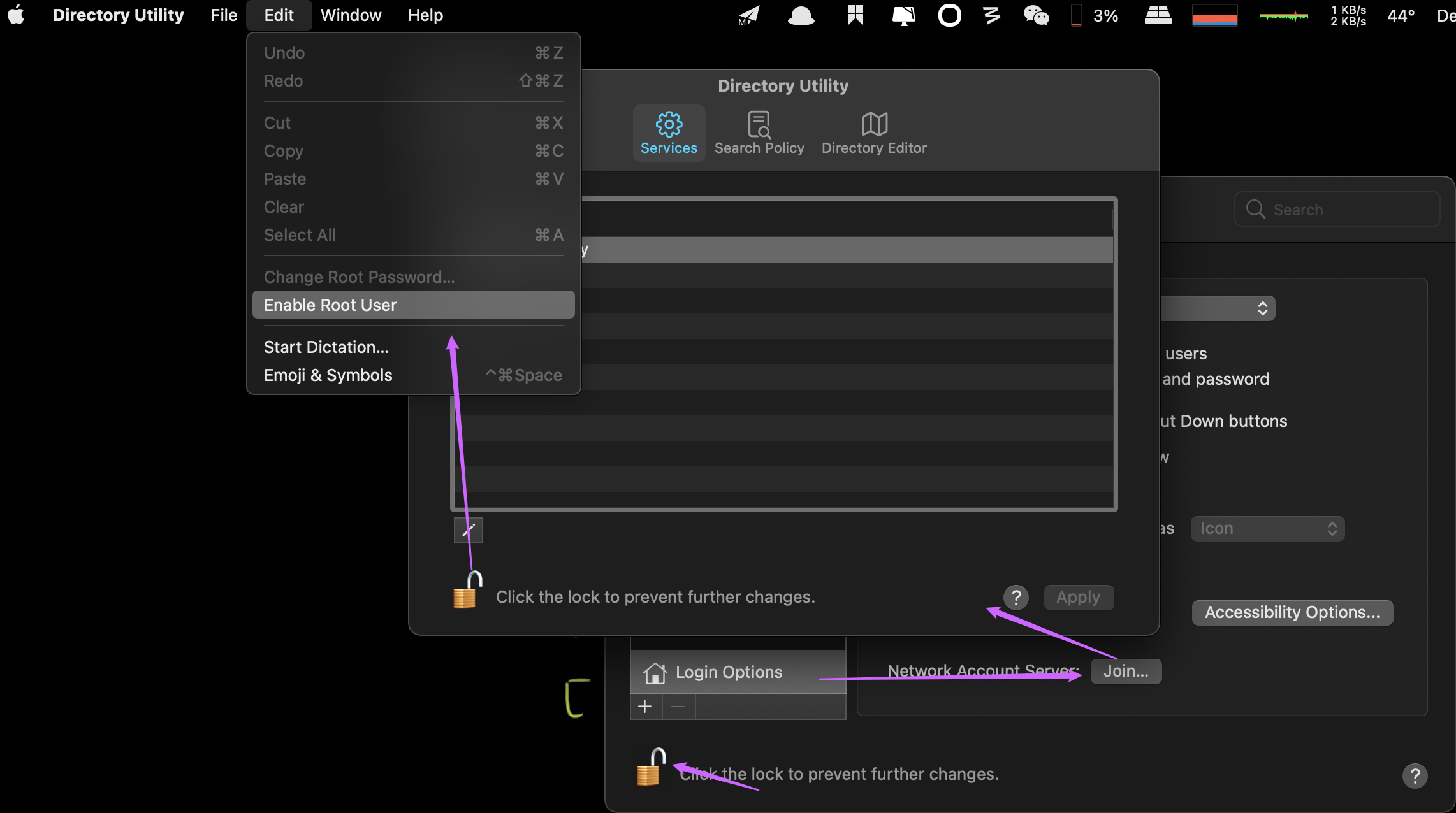Click the Edit menu
The height and width of the screenshot is (813, 1456).
(279, 15)
